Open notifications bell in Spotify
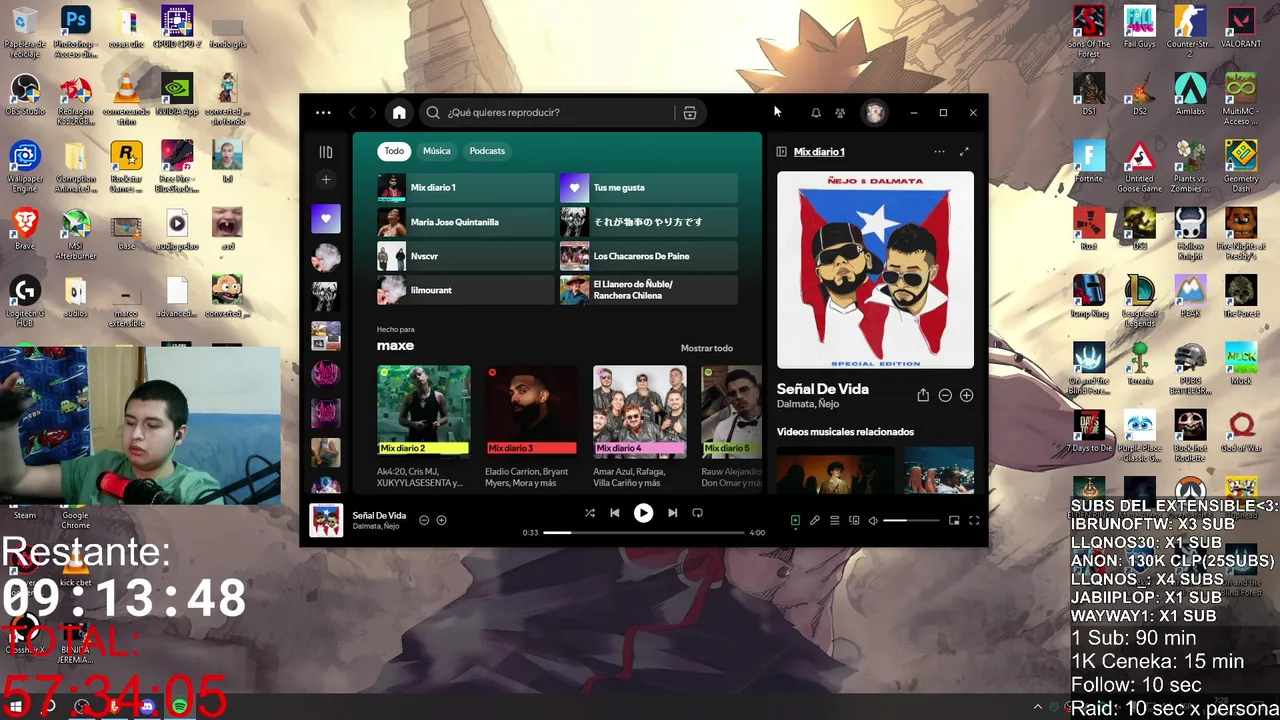Viewport: 1280px width, 720px height. [816, 113]
